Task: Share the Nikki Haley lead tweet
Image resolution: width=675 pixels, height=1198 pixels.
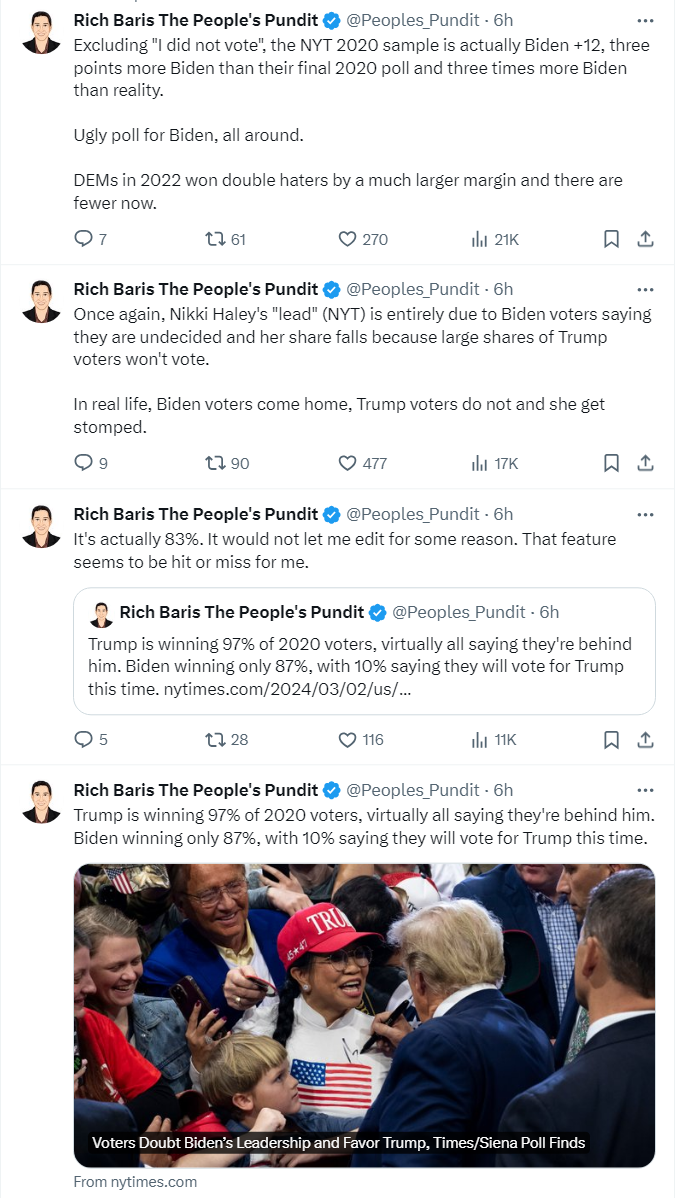Action: [645, 463]
